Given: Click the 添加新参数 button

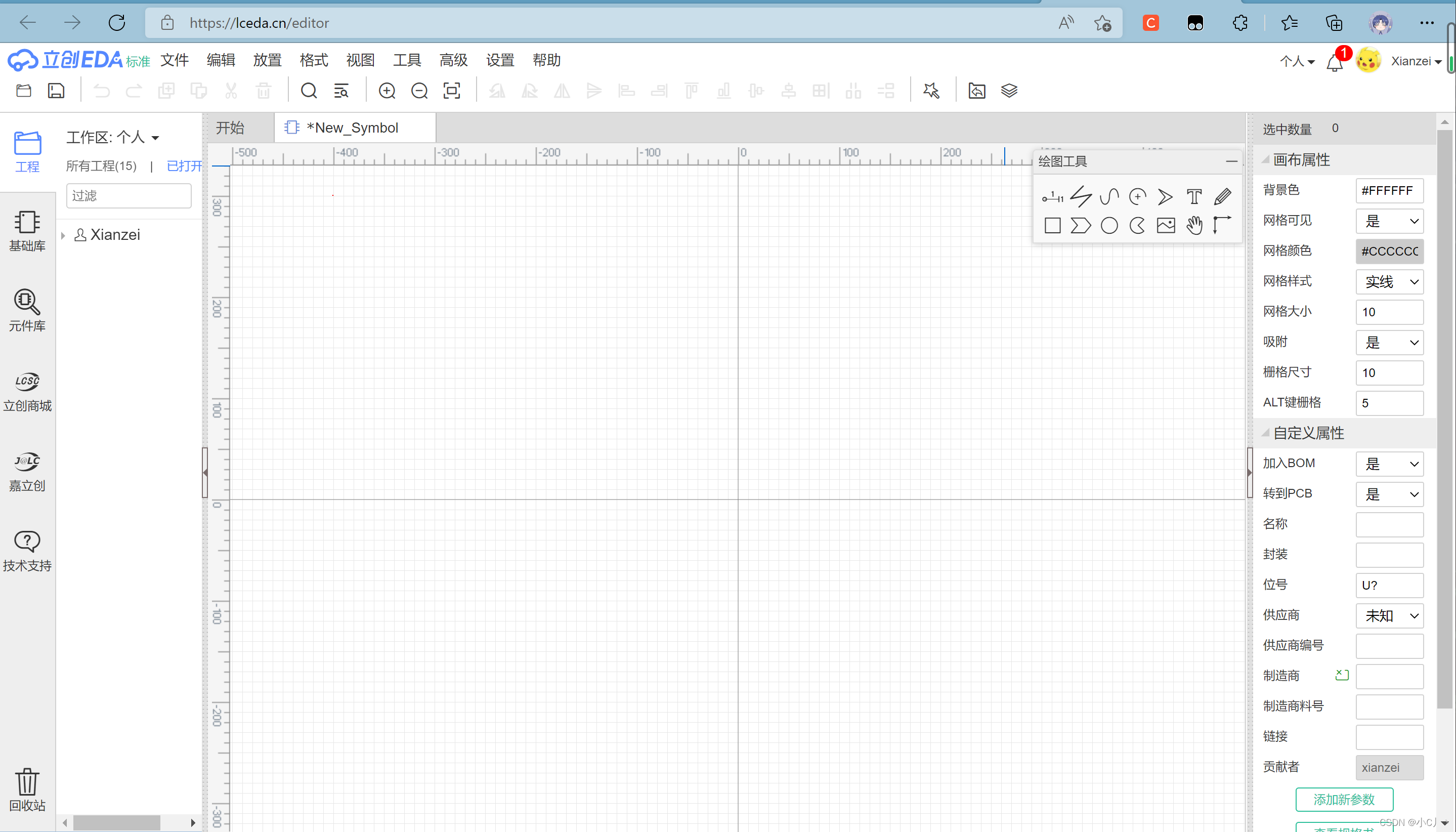Looking at the screenshot, I should pyautogui.click(x=1344, y=799).
